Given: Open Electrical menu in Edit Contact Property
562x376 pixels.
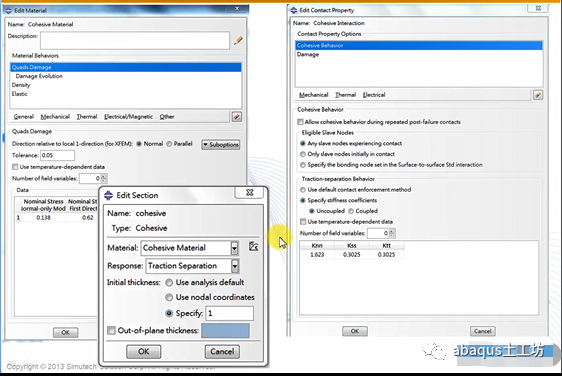Looking at the screenshot, I should (x=374, y=95).
